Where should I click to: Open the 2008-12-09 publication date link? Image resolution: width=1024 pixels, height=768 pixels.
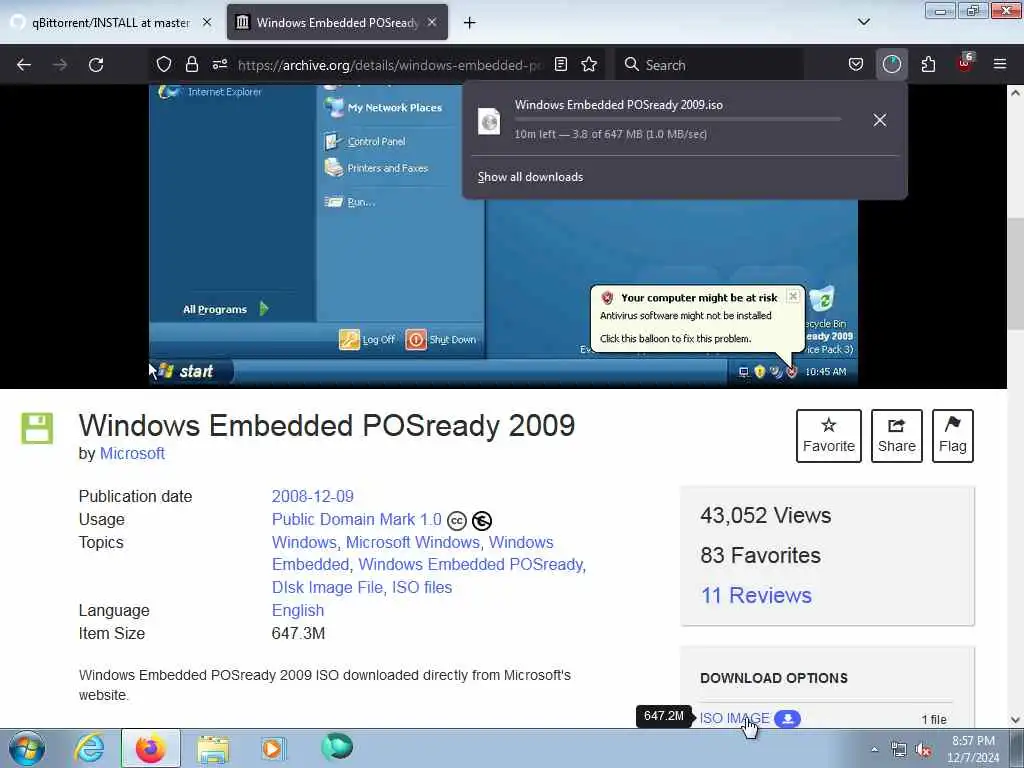click(x=313, y=496)
